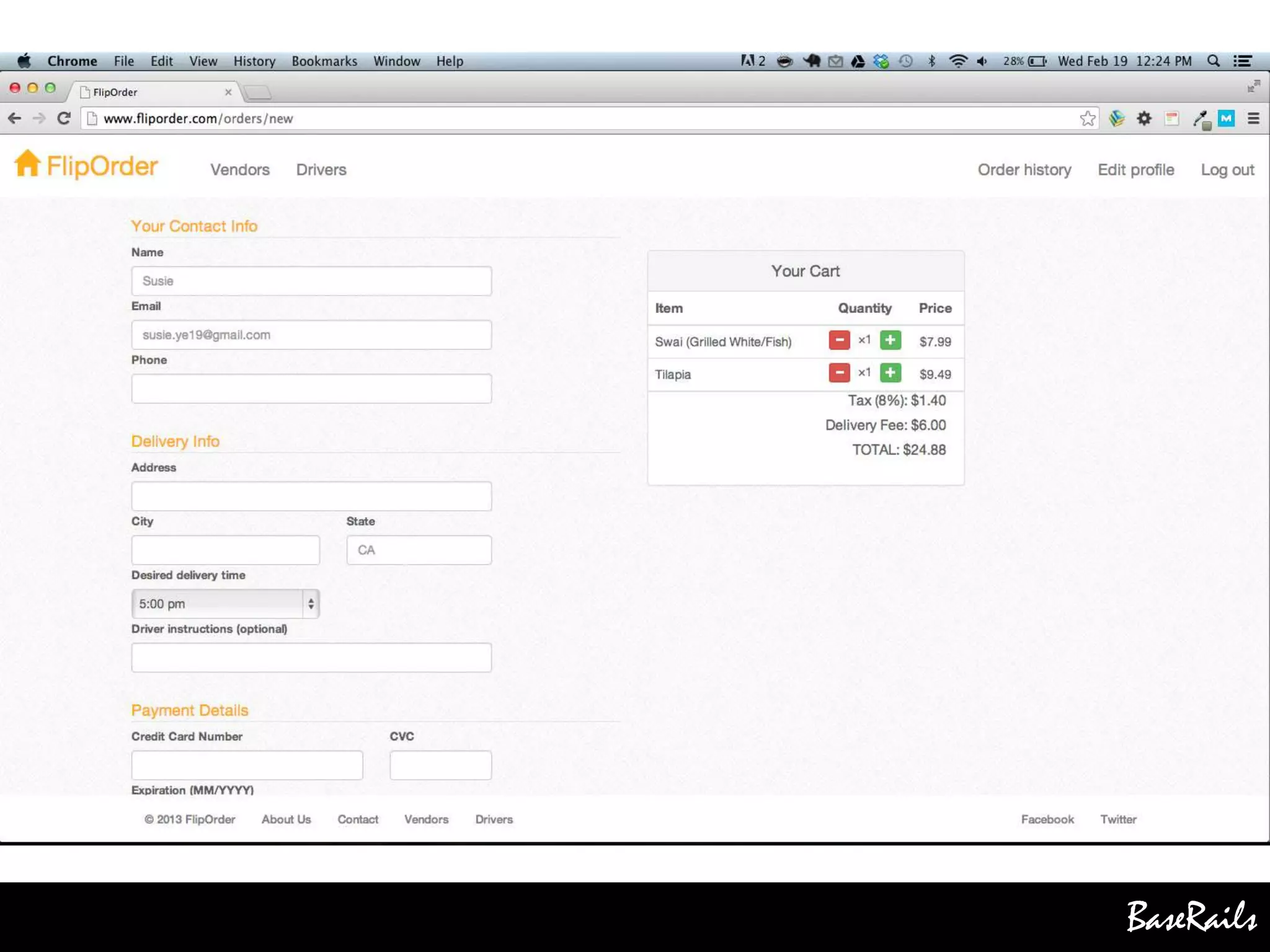Focus the Credit Card Number field
Viewport: 1270px width, 952px height.
point(247,765)
